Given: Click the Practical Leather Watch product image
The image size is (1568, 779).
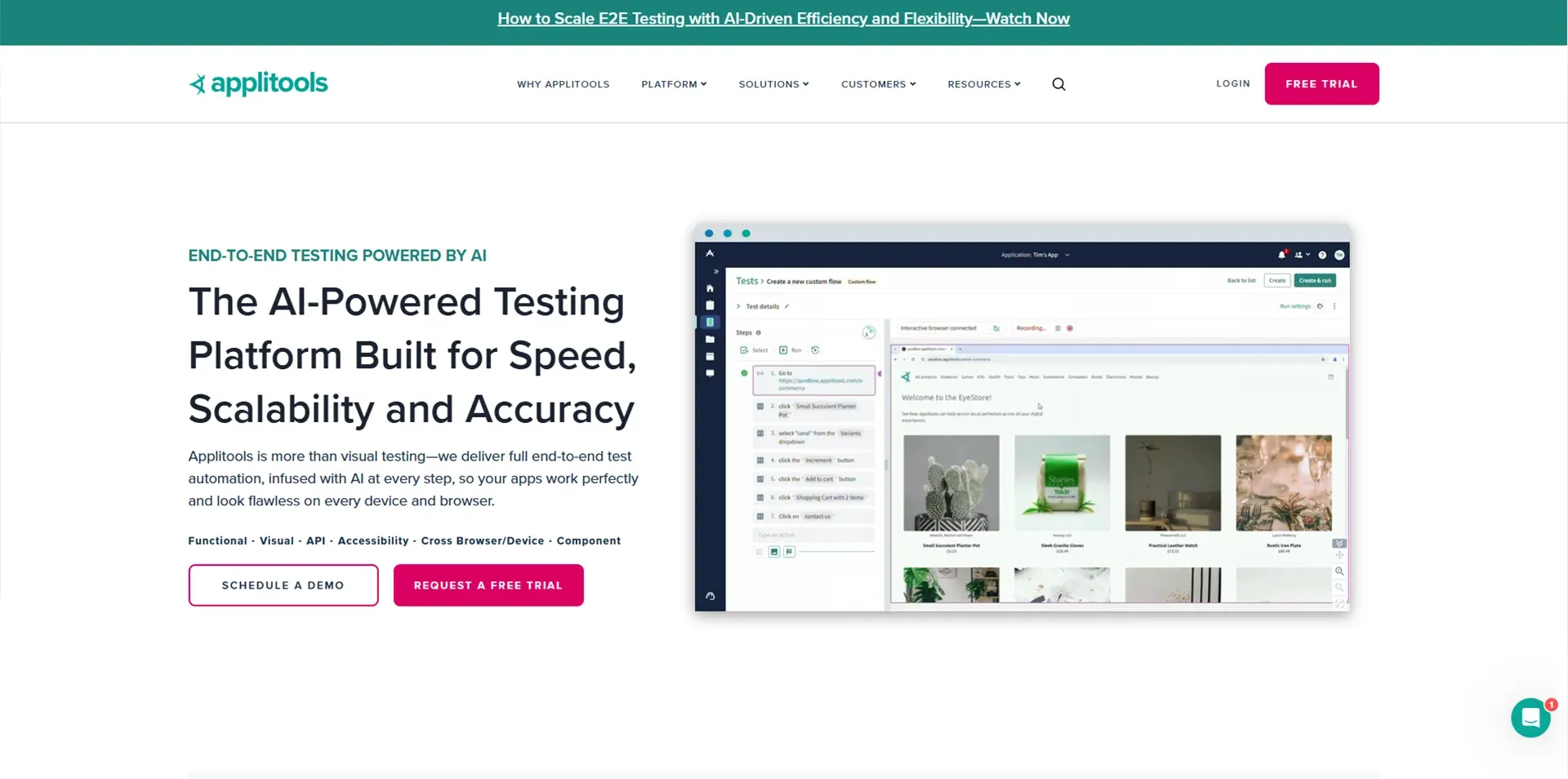Looking at the screenshot, I should (x=1173, y=483).
